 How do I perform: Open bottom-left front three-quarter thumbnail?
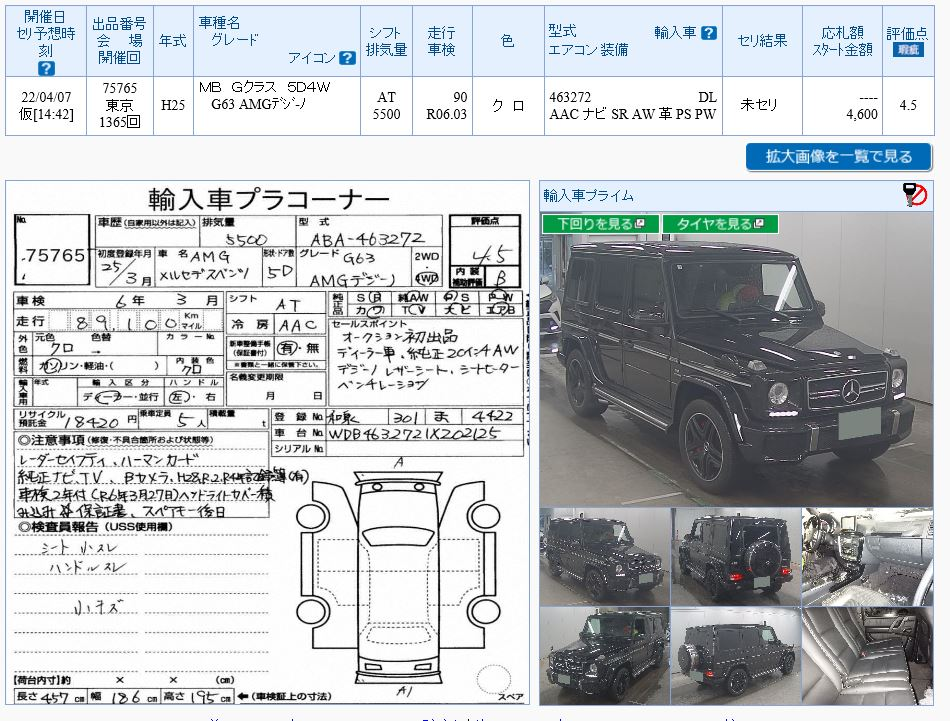(x=605, y=656)
